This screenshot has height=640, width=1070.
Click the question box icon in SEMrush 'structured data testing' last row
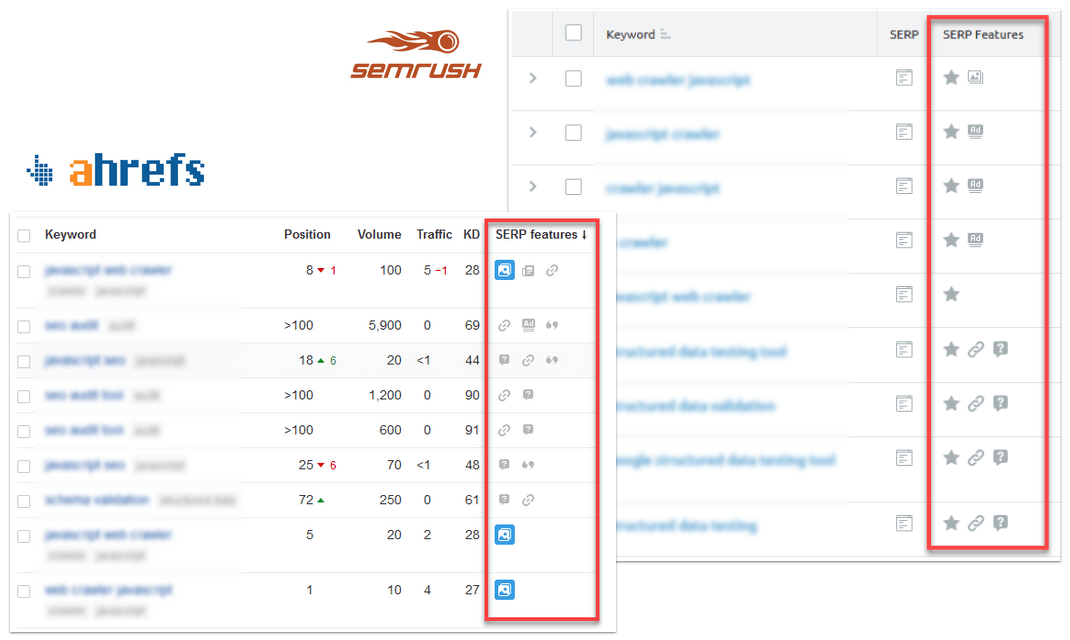tap(1000, 523)
